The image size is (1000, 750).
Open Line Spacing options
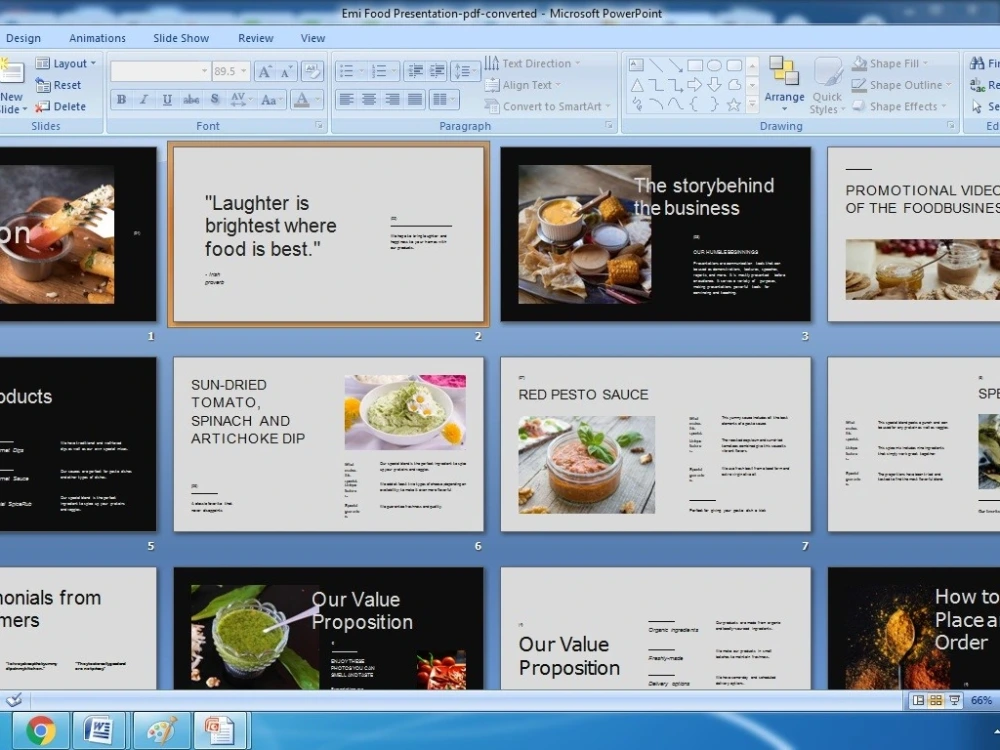pyautogui.click(x=465, y=71)
